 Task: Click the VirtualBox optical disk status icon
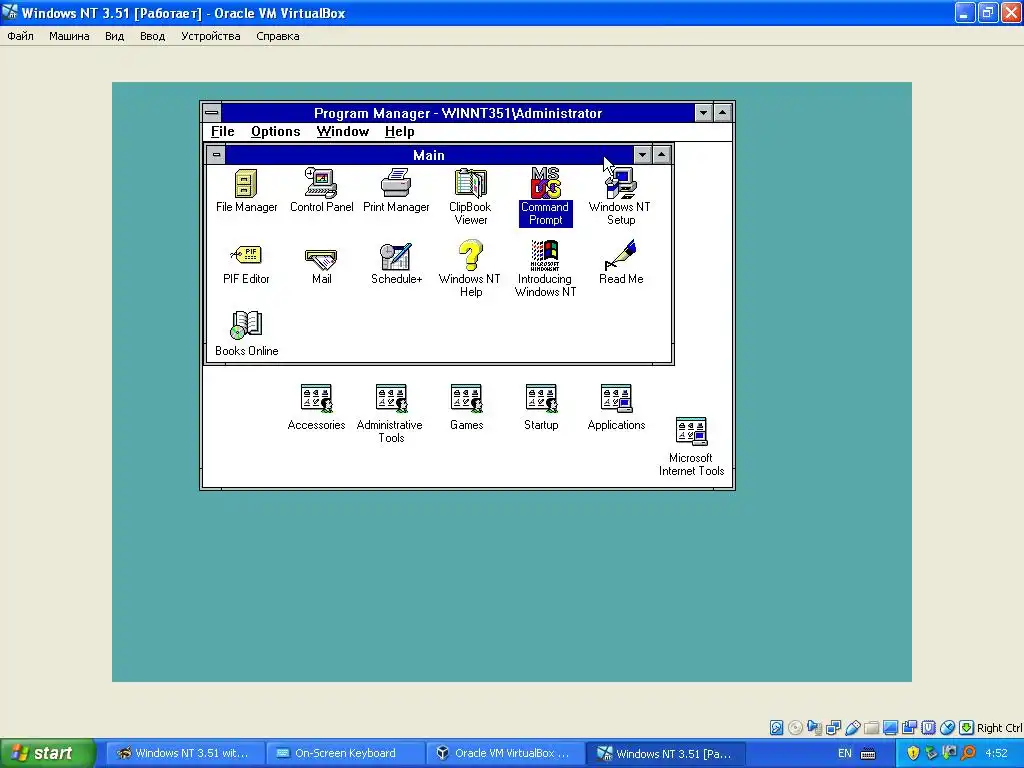(795, 728)
